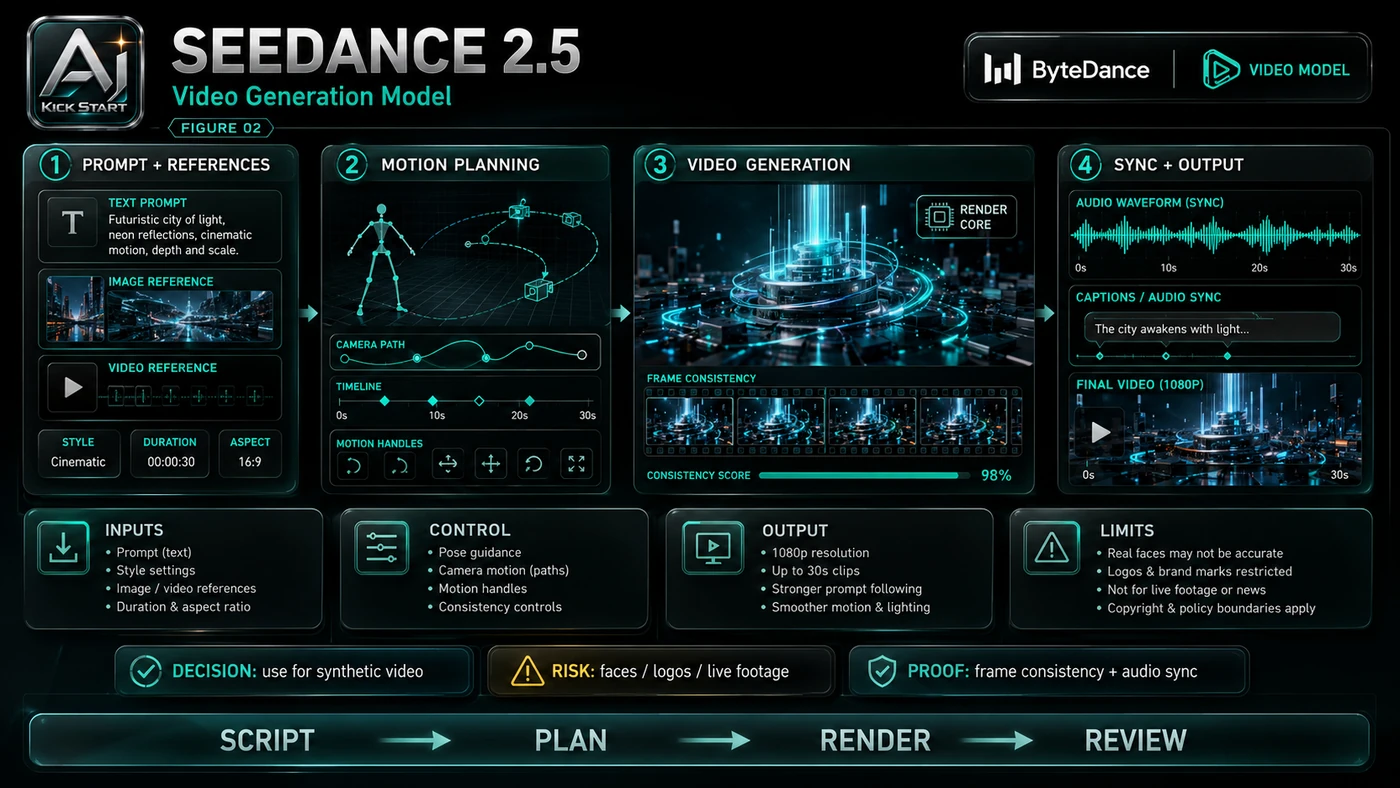Click the hollow keyframe diamond on Timeline
Viewport: 1400px width, 788px height.
(x=479, y=401)
